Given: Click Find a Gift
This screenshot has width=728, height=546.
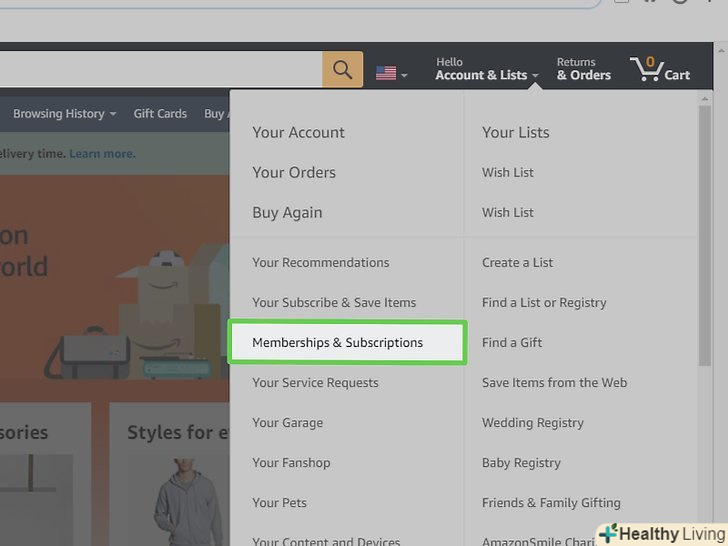Looking at the screenshot, I should 512,343.
